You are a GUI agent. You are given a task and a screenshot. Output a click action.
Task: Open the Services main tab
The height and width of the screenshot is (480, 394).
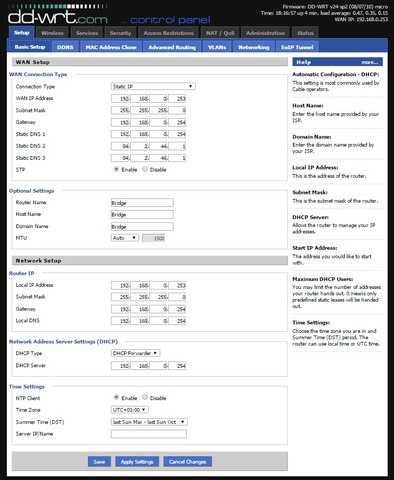pos(87,33)
